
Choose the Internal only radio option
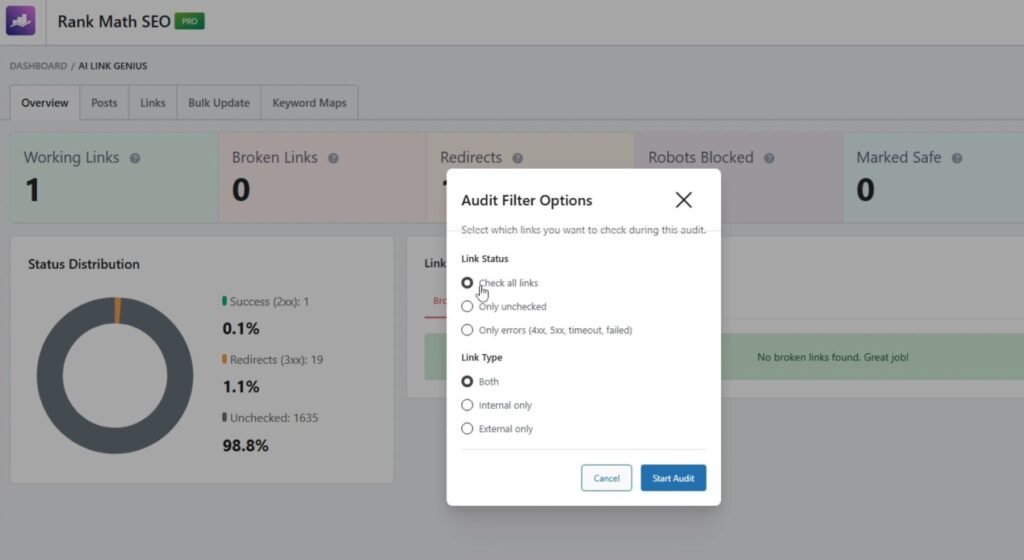click(x=467, y=405)
